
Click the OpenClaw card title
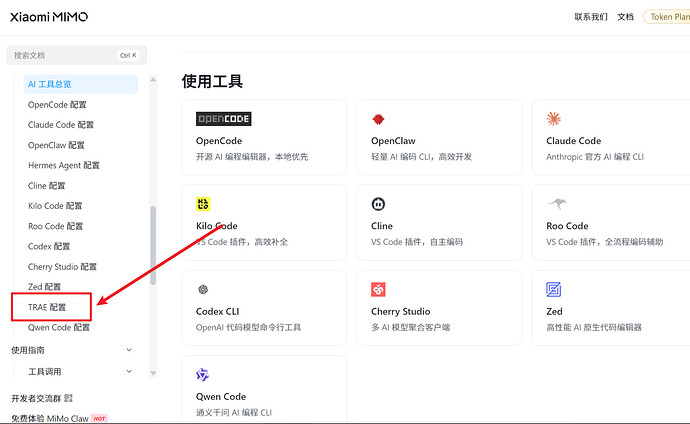tap(393, 141)
